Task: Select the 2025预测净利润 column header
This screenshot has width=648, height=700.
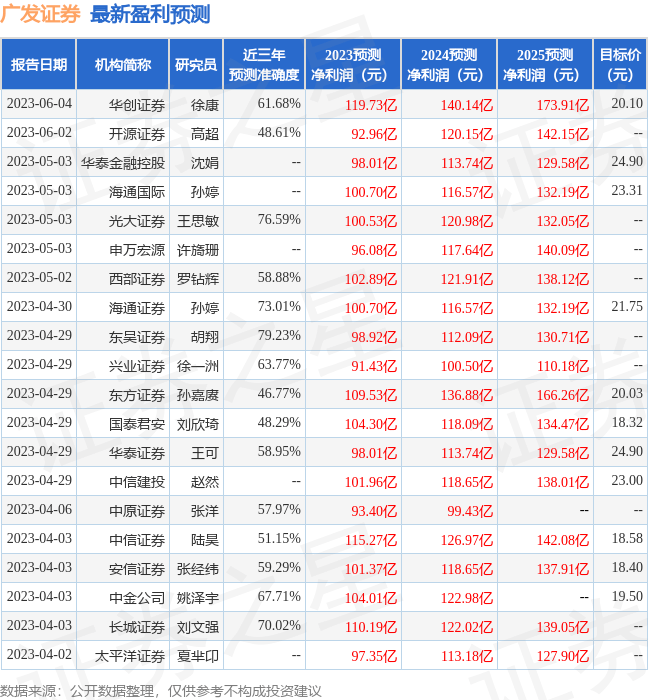Action: (x=545, y=65)
